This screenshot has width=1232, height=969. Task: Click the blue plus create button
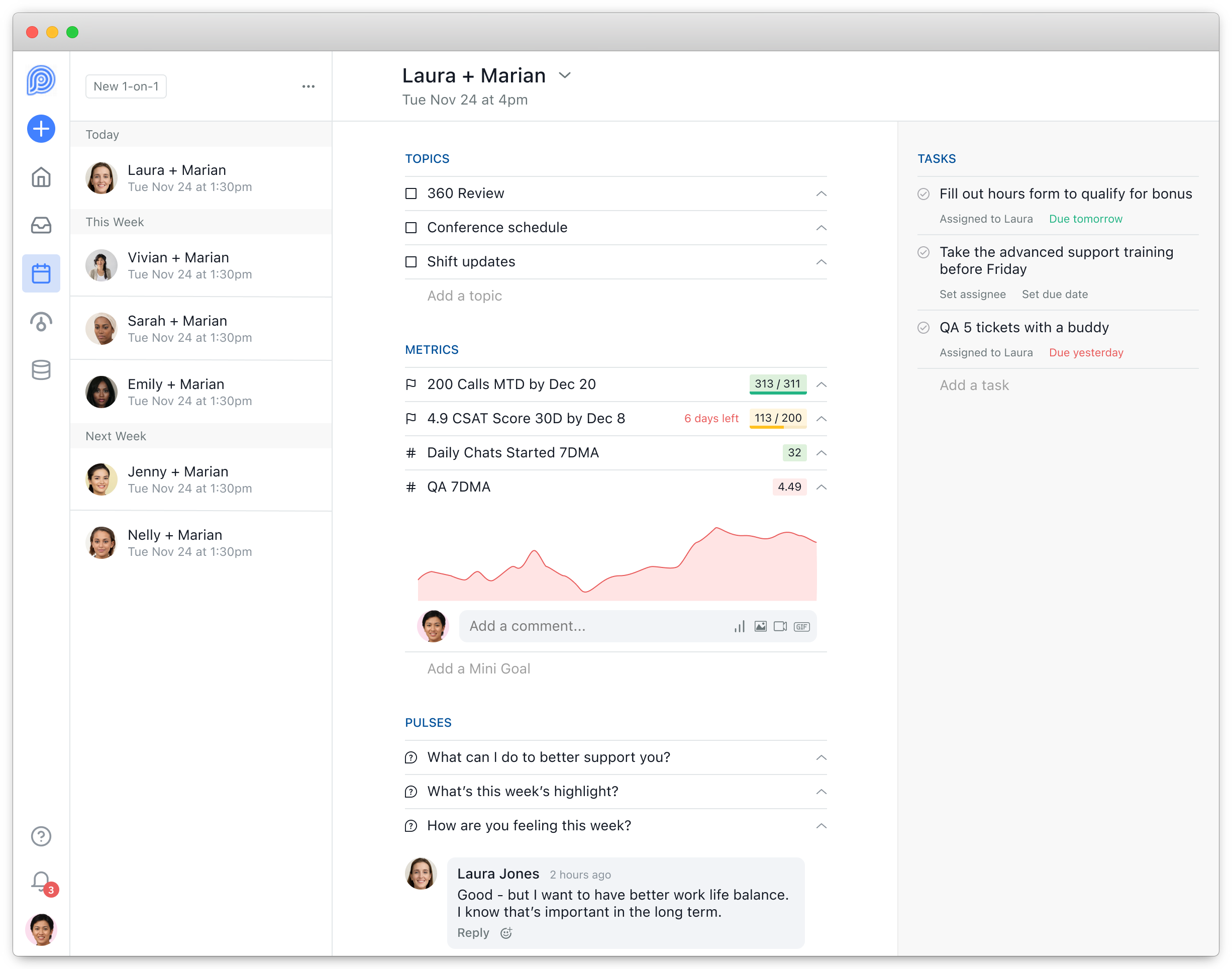[x=41, y=129]
